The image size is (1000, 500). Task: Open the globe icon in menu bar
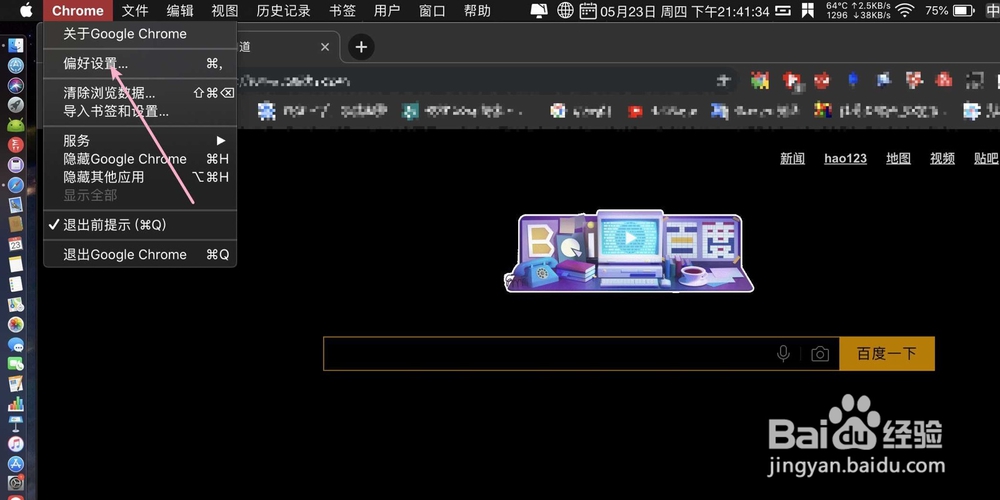[565, 10]
